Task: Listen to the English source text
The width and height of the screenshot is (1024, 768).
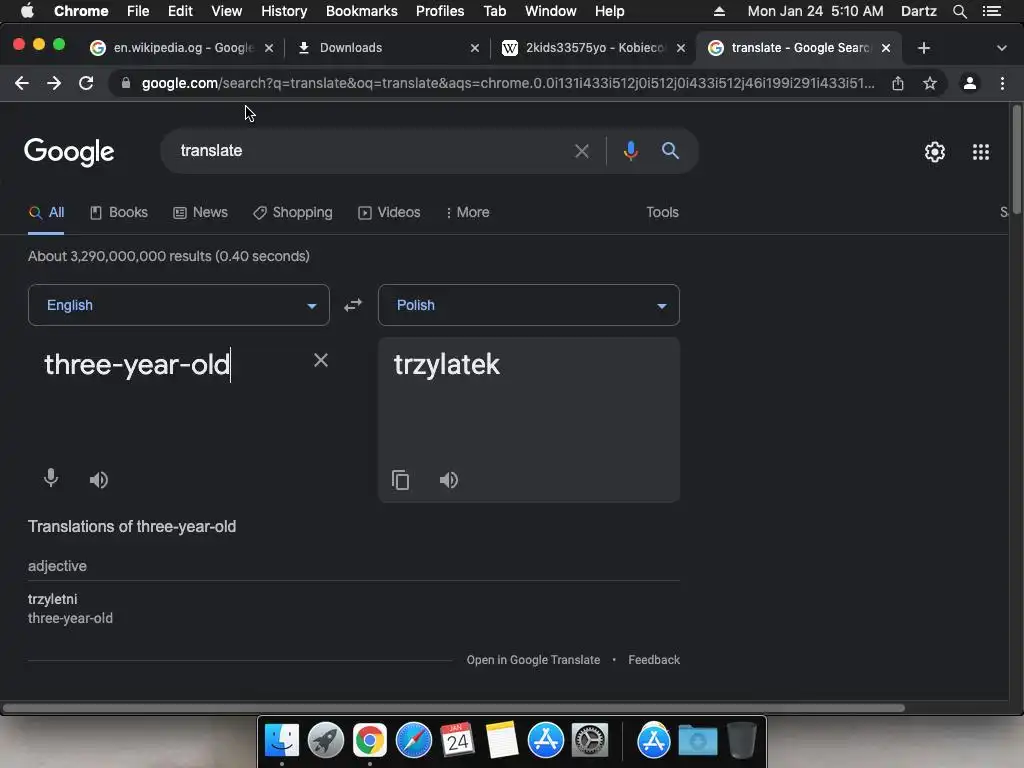Action: (x=99, y=480)
